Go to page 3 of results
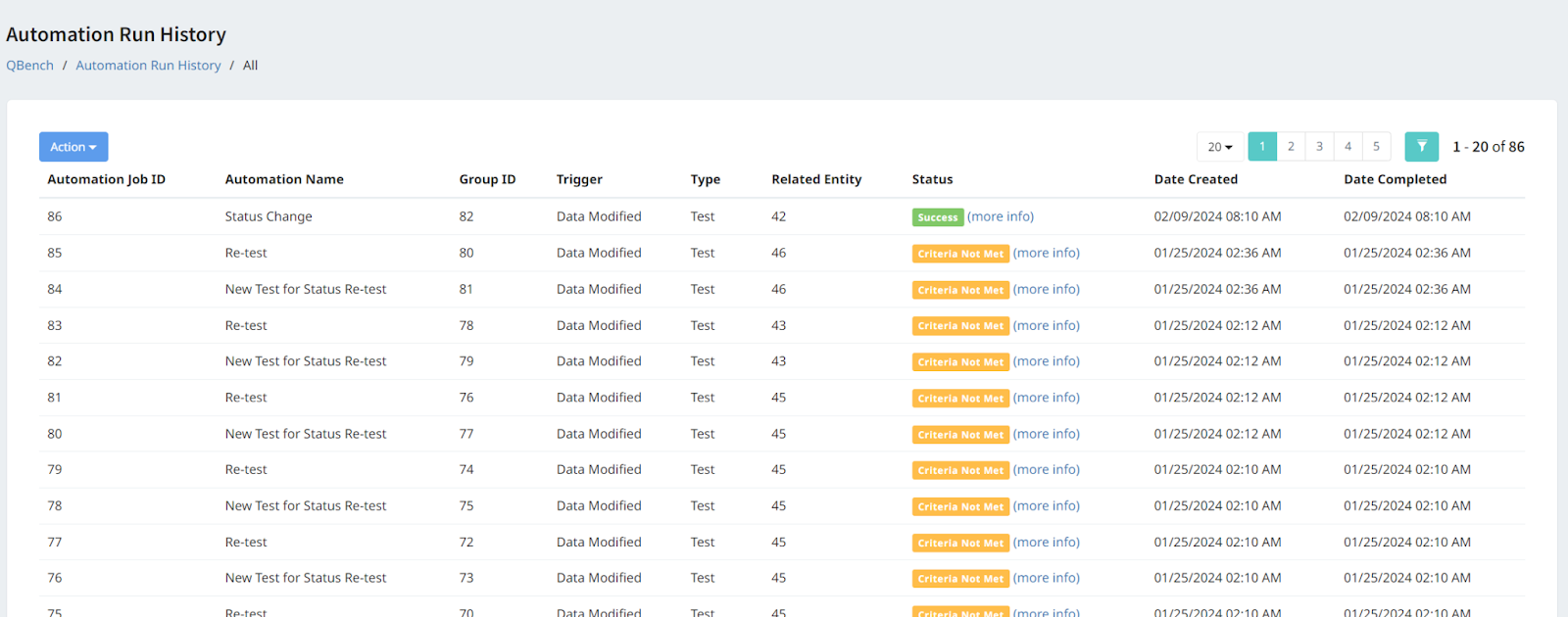This screenshot has width=1568, height=617. click(x=1319, y=147)
